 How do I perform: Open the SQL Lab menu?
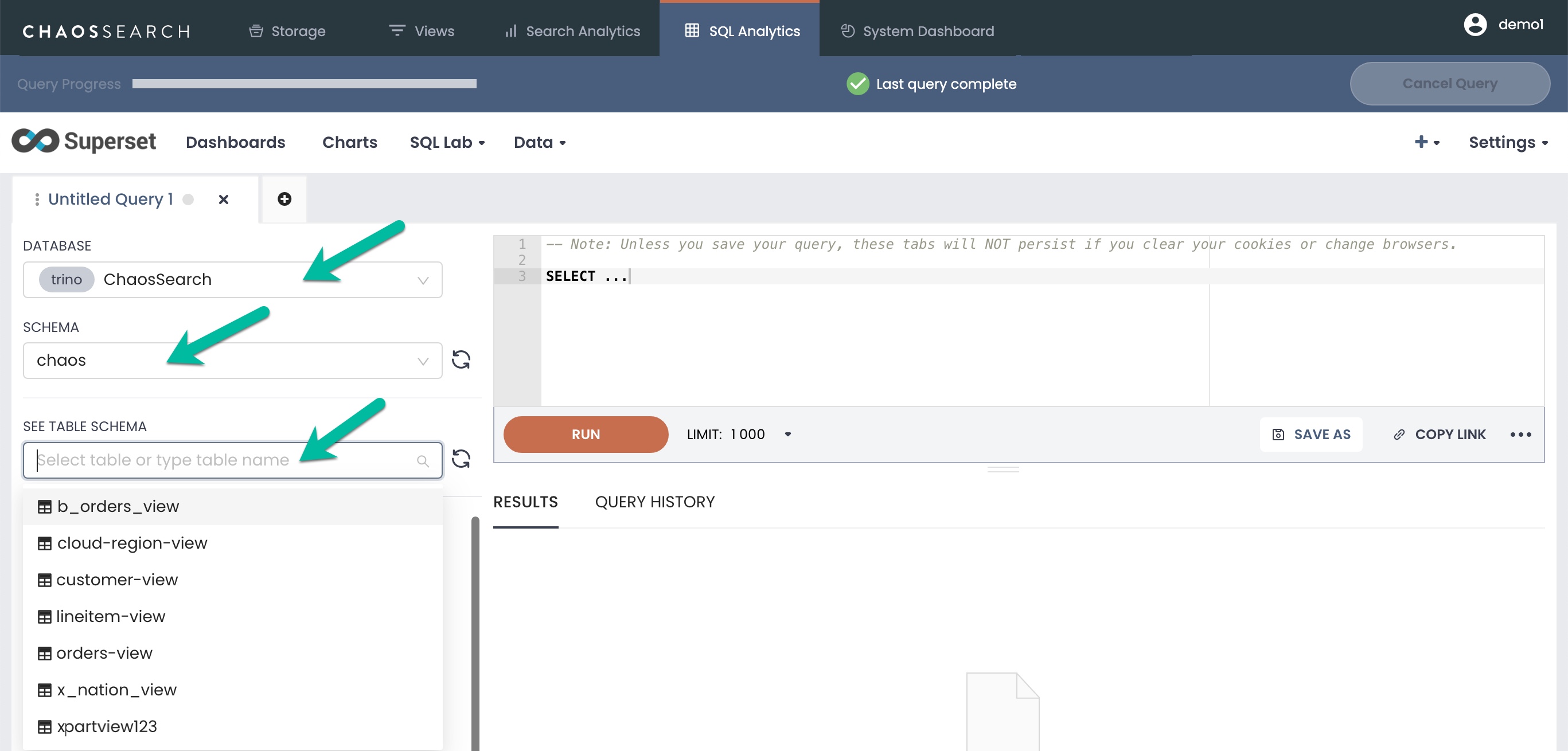[x=447, y=142]
